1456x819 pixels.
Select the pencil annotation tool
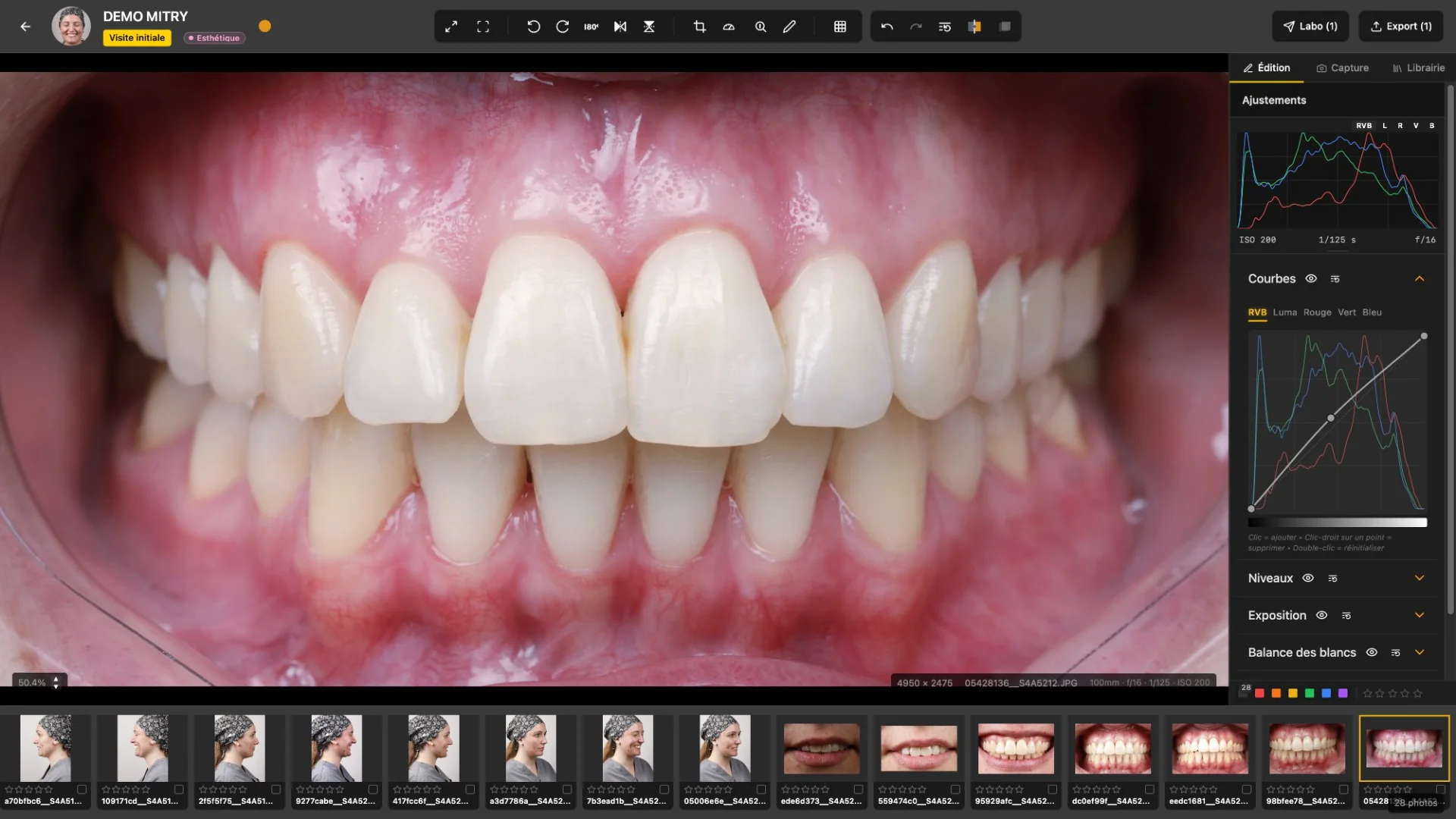click(x=789, y=27)
